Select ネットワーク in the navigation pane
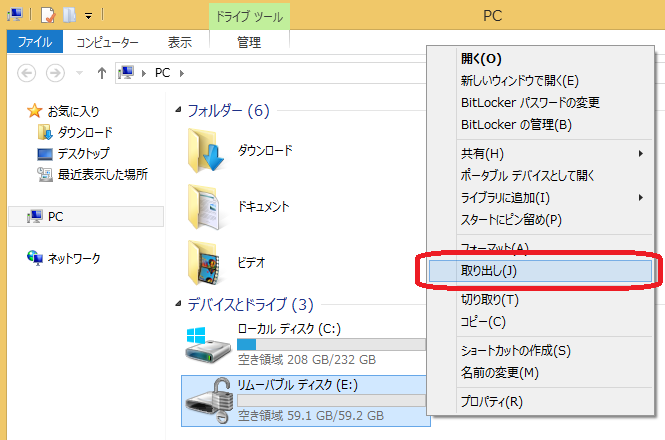The height and width of the screenshot is (440, 665). point(74,258)
